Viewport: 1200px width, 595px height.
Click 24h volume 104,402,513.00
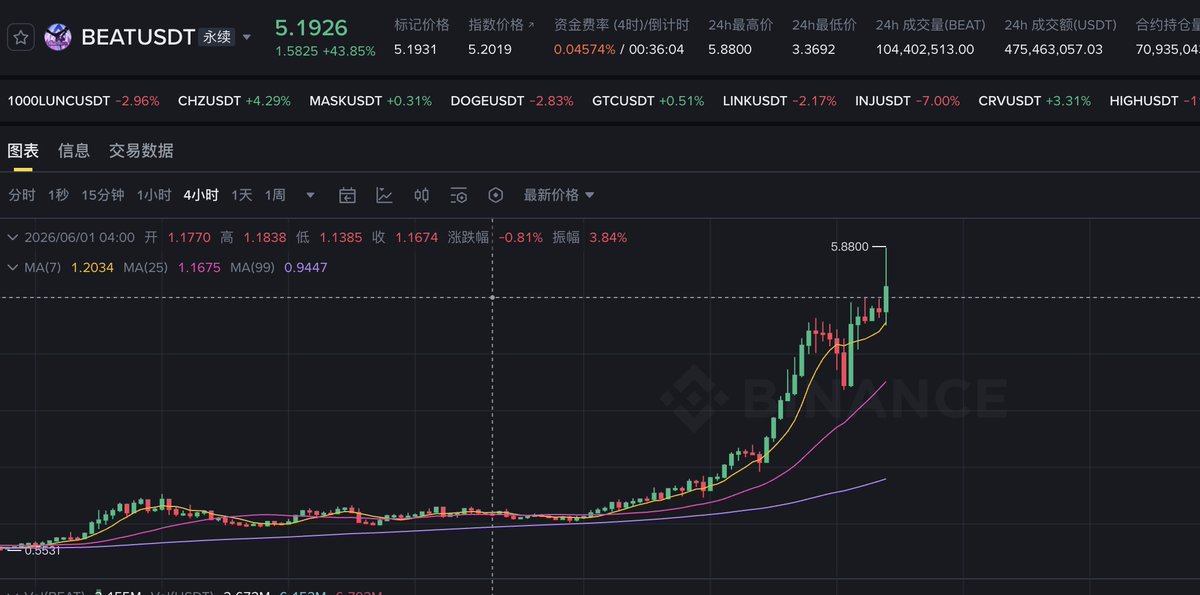(x=925, y=48)
